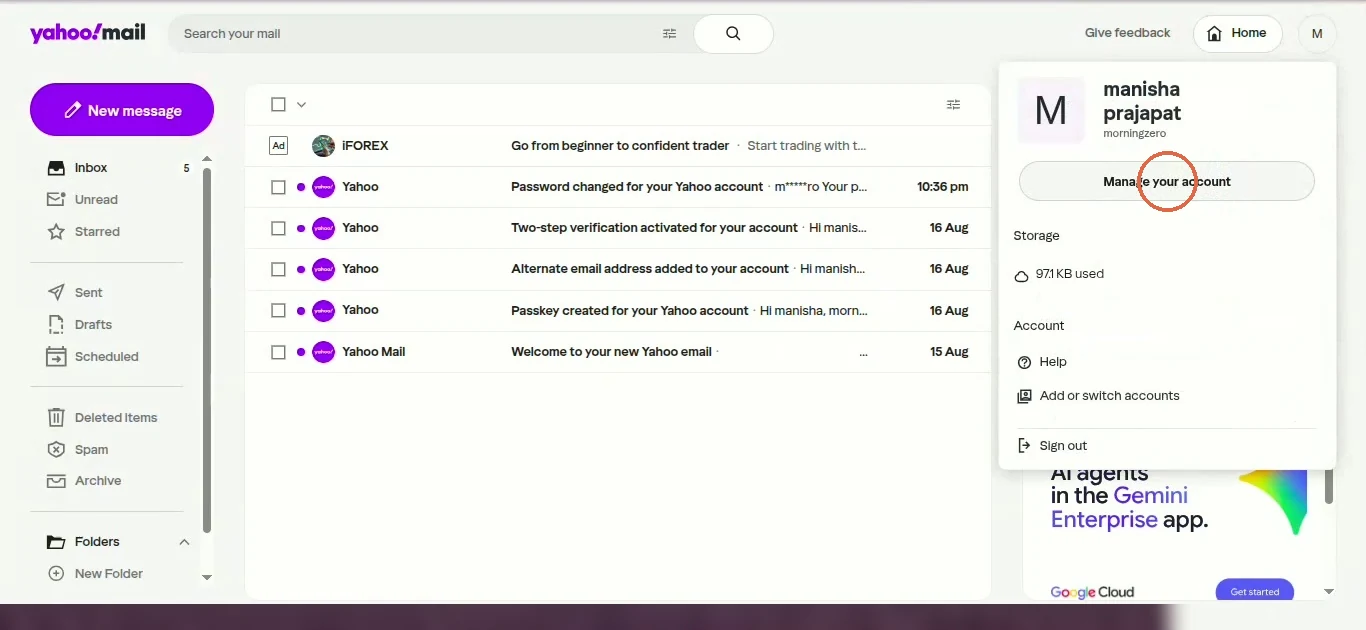
Task: Show Unread messages
Action: click(x=96, y=200)
